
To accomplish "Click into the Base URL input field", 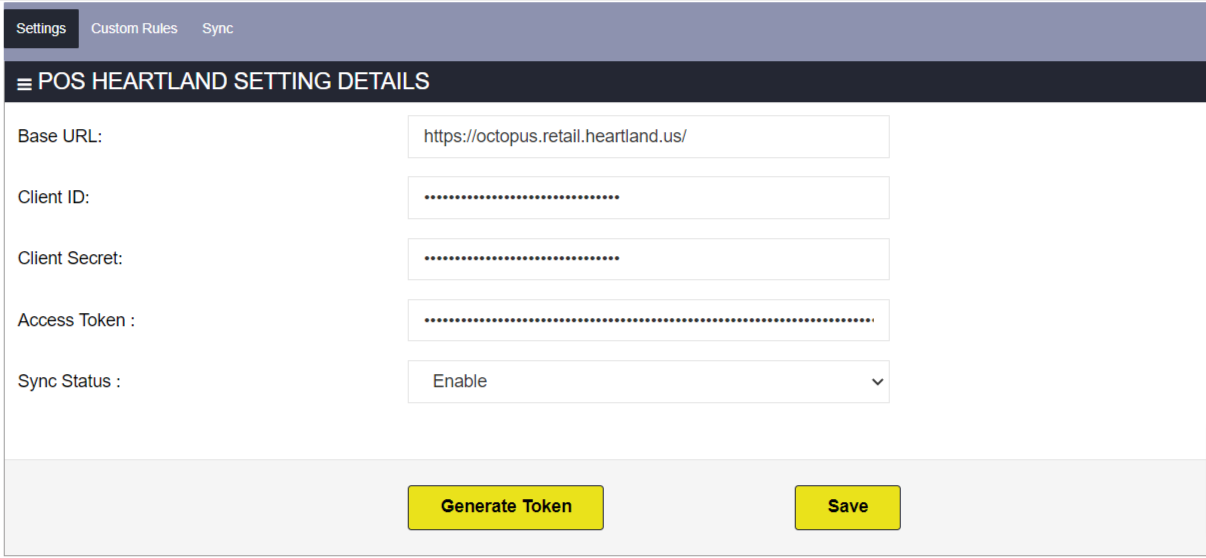I will pos(648,137).
